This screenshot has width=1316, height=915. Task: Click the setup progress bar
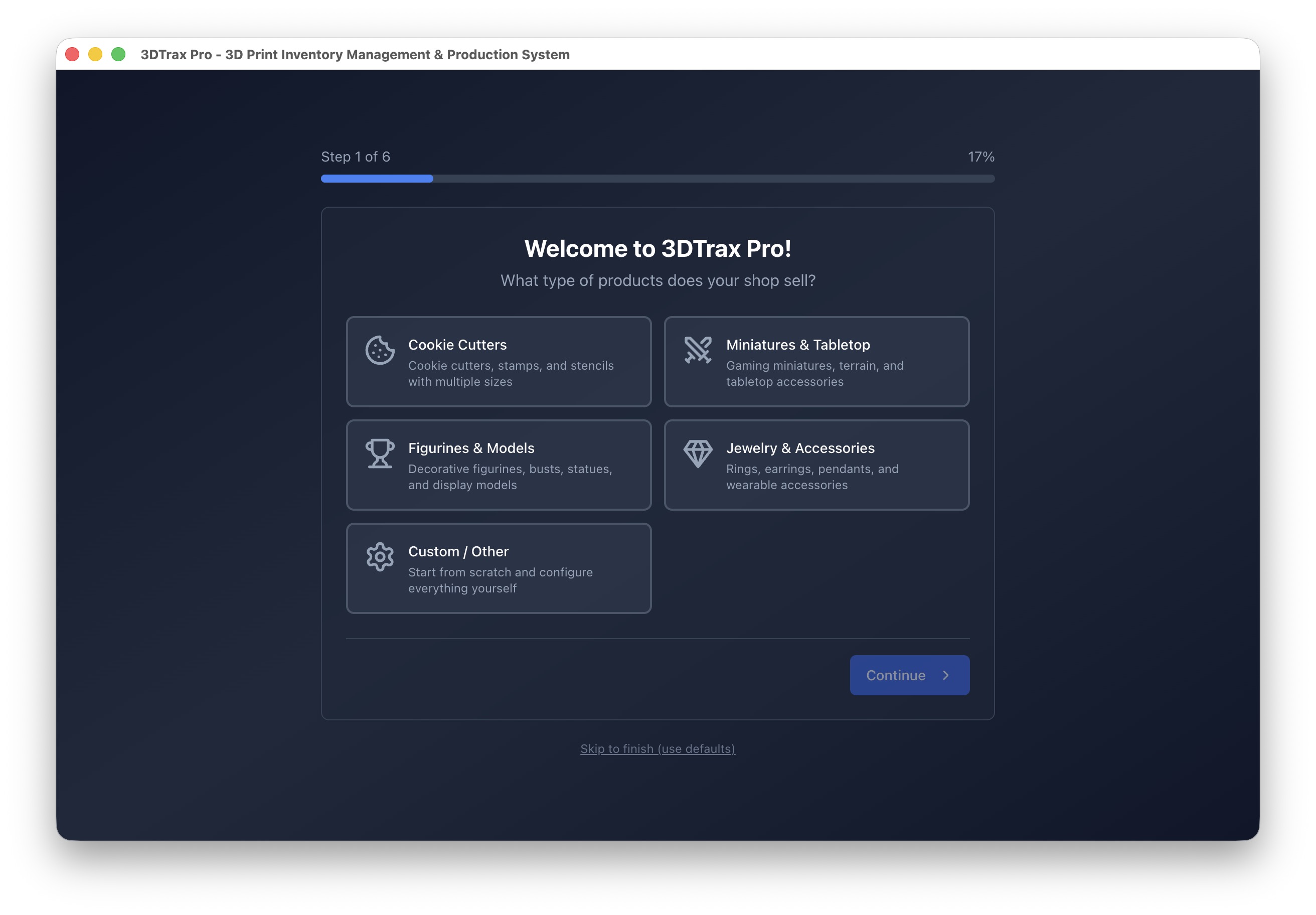[657, 179]
